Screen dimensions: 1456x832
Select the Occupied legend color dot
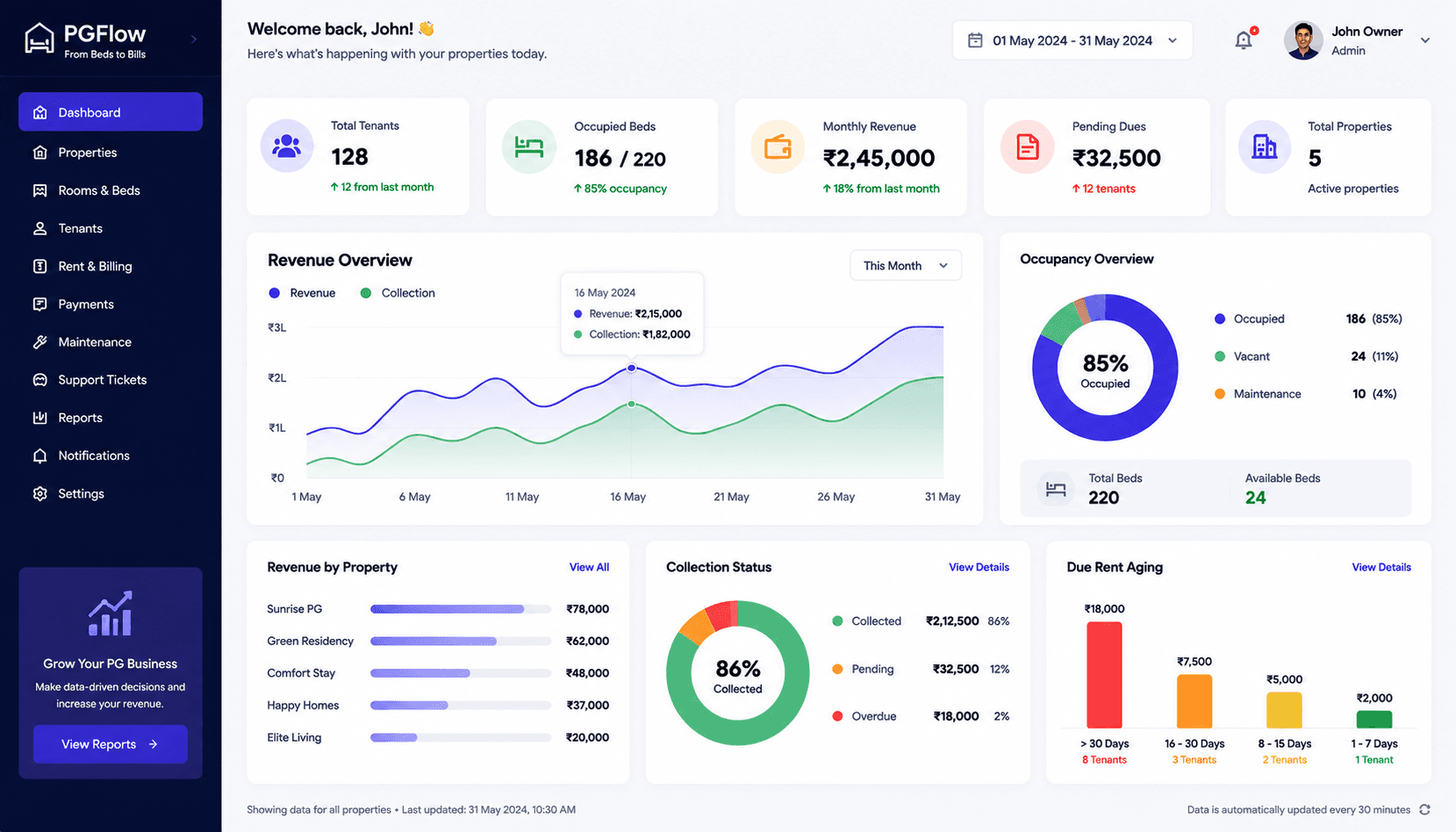click(x=1220, y=319)
